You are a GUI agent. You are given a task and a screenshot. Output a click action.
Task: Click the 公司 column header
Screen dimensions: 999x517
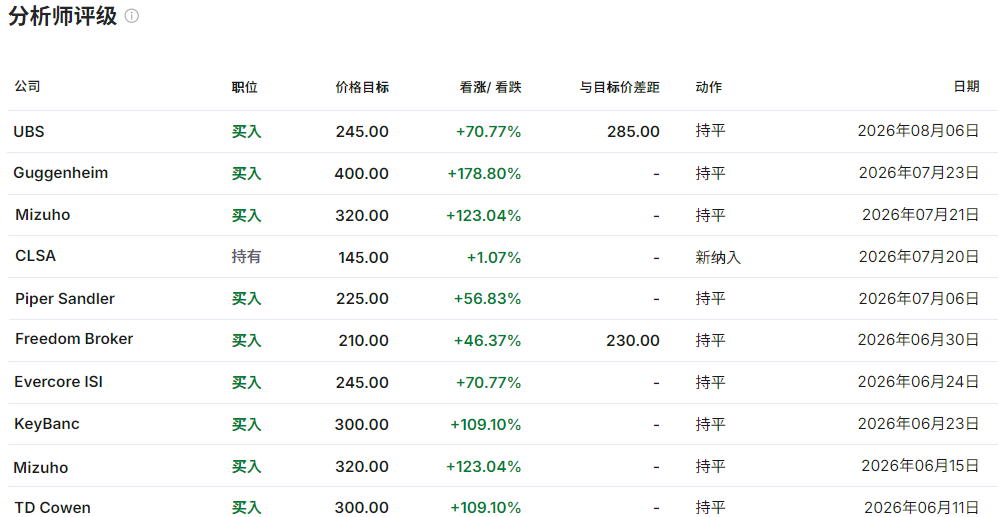pos(27,86)
